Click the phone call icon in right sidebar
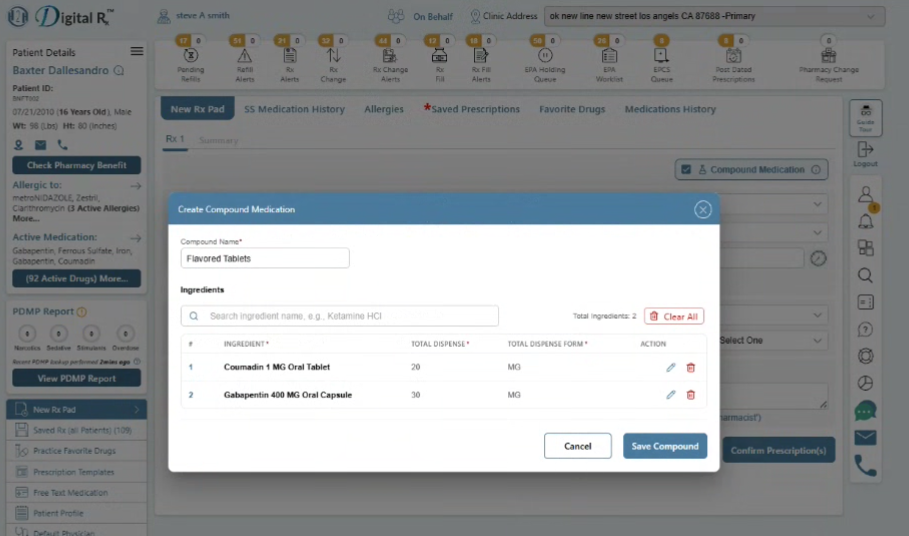 [x=866, y=465]
